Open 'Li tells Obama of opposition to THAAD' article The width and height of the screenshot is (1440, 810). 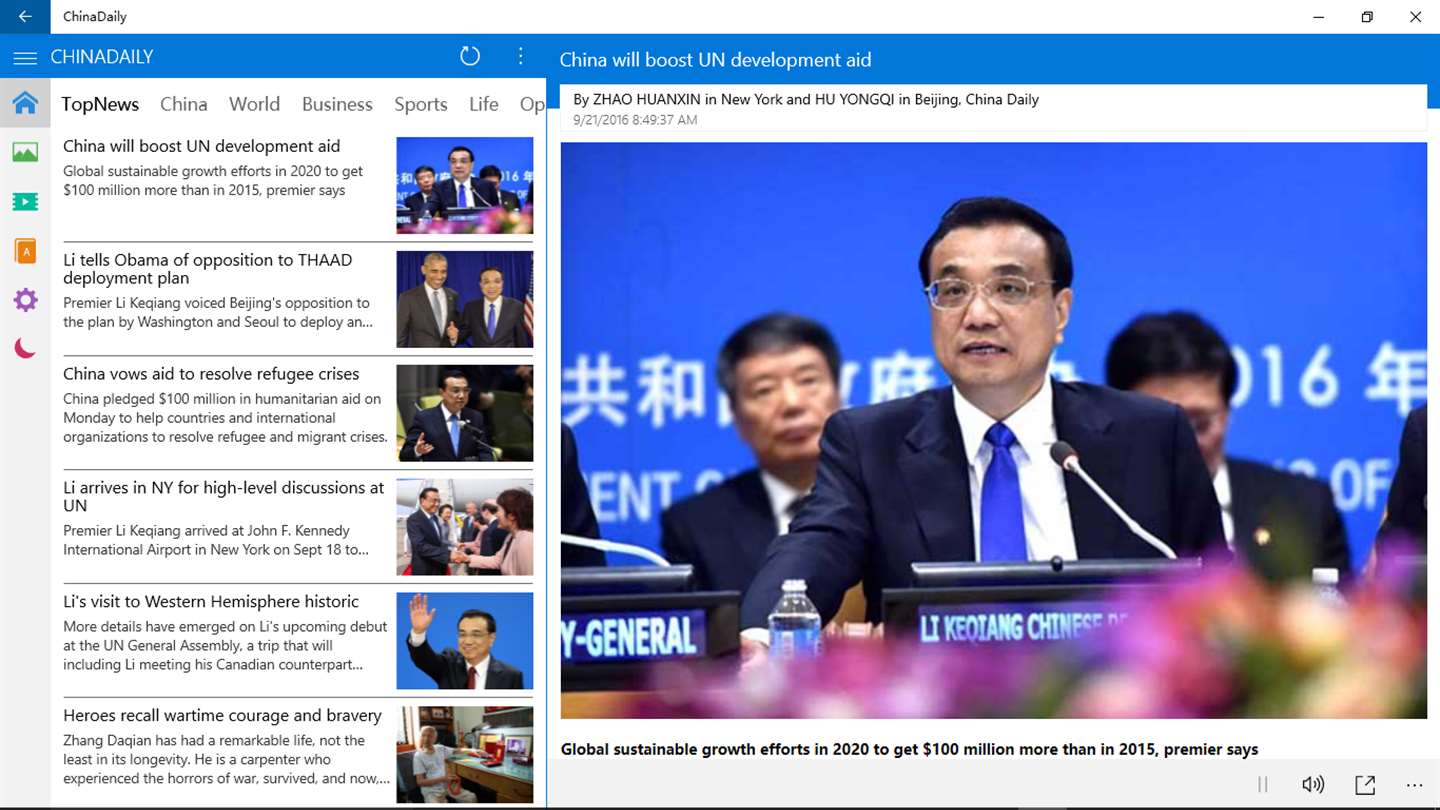click(208, 269)
